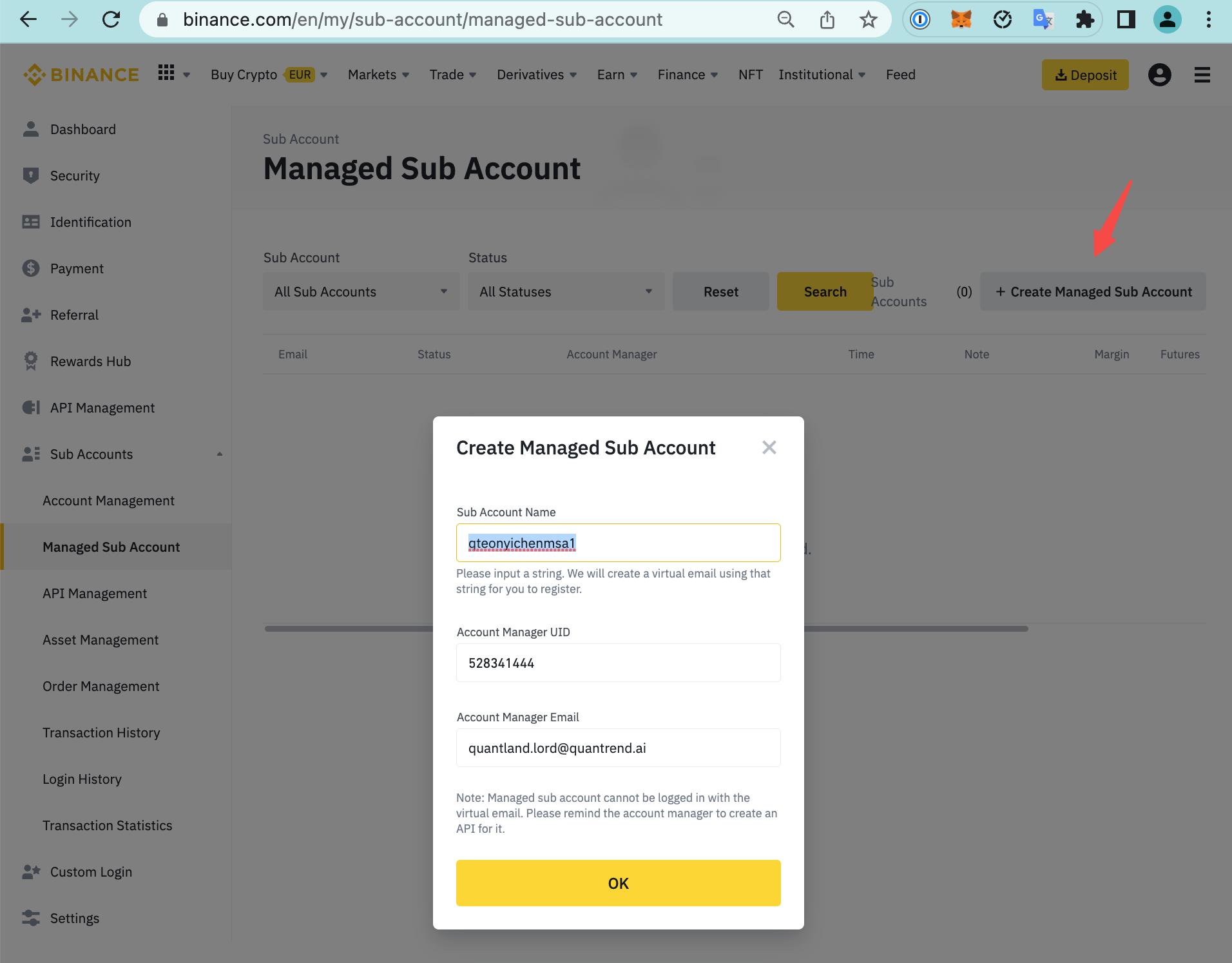Focus the Account Manager UID field
Screen dimensions: 1232x963
[x=618, y=663]
